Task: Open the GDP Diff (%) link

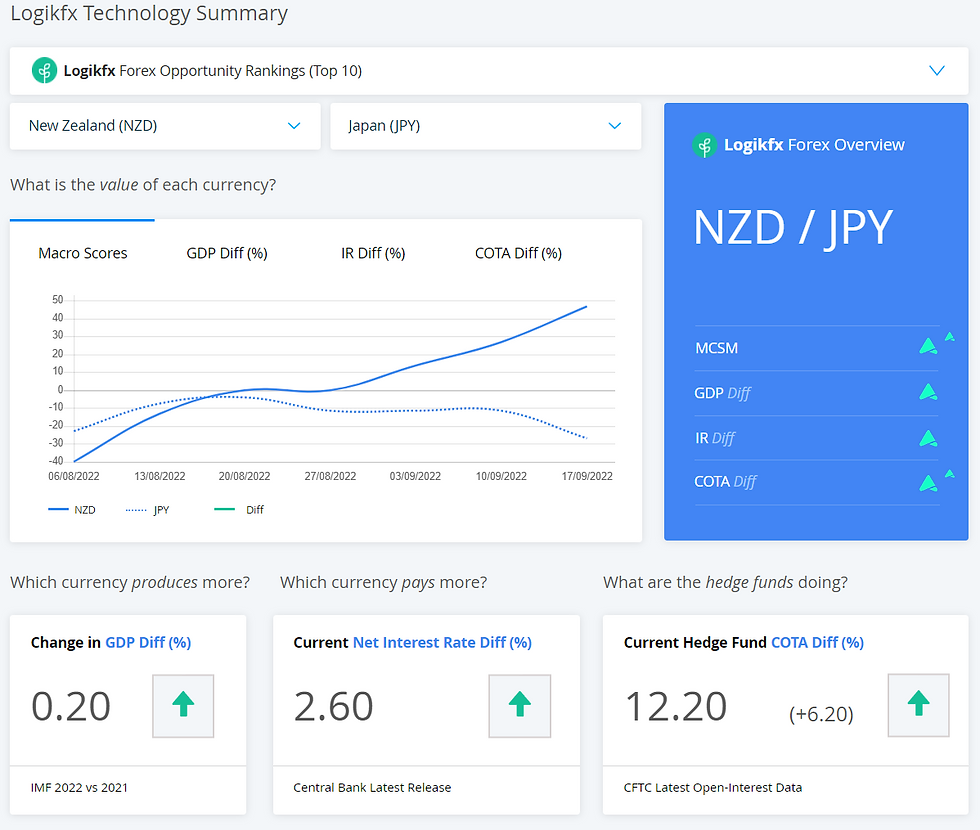Action: coord(148,642)
